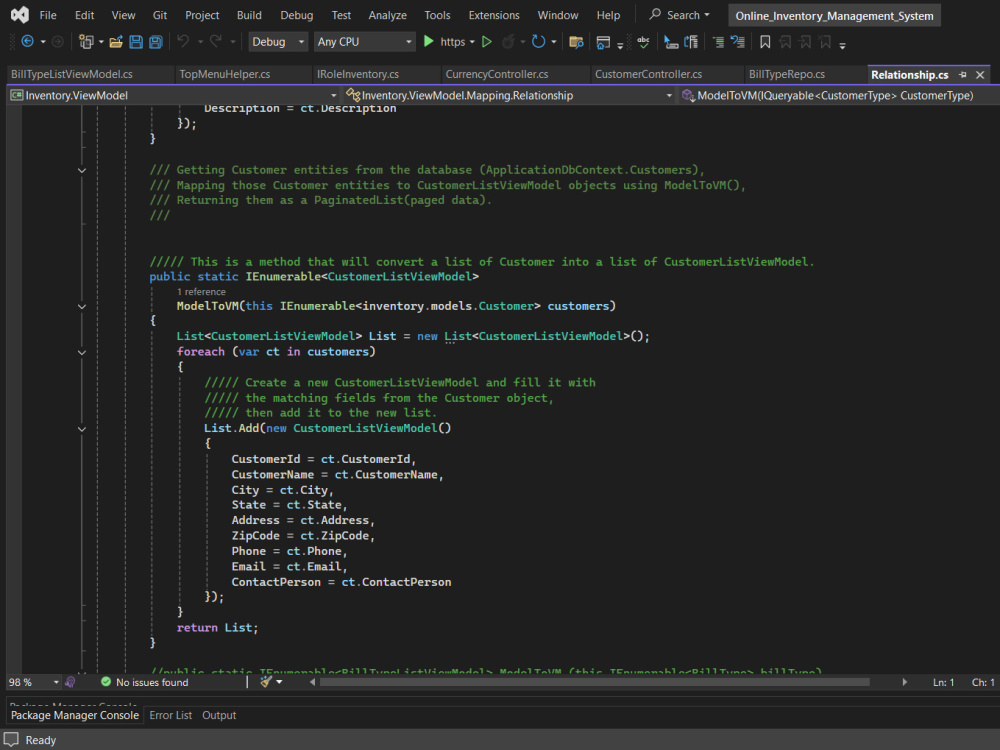Switch to the BillTypeRepo.cs tab
The height and width of the screenshot is (750, 1000).
click(786, 74)
